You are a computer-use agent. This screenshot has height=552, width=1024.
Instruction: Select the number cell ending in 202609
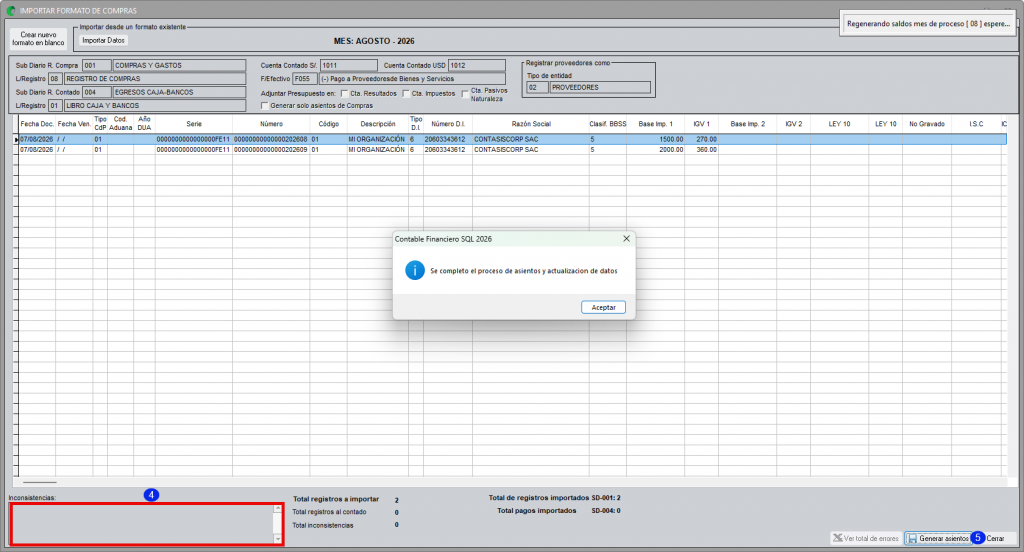pyautogui.click(x=271, y=150)
